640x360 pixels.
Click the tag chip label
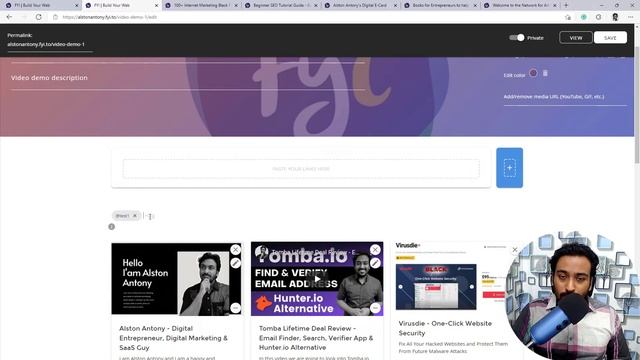click(122, 216)
